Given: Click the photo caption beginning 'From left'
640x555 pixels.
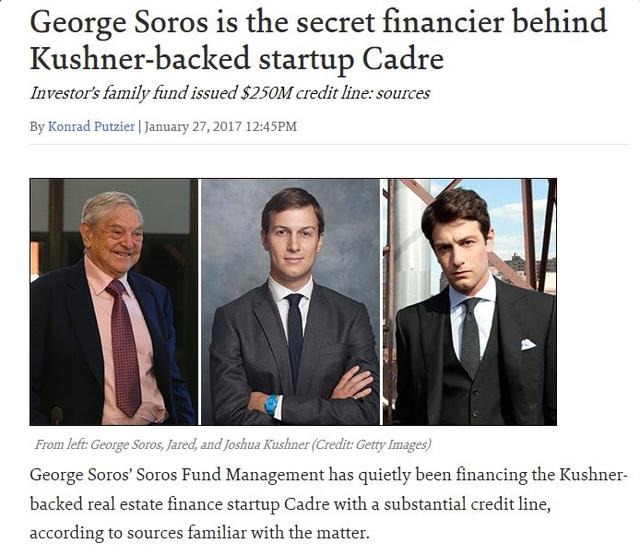Looking at the screenshot, I should click(232, 444).
